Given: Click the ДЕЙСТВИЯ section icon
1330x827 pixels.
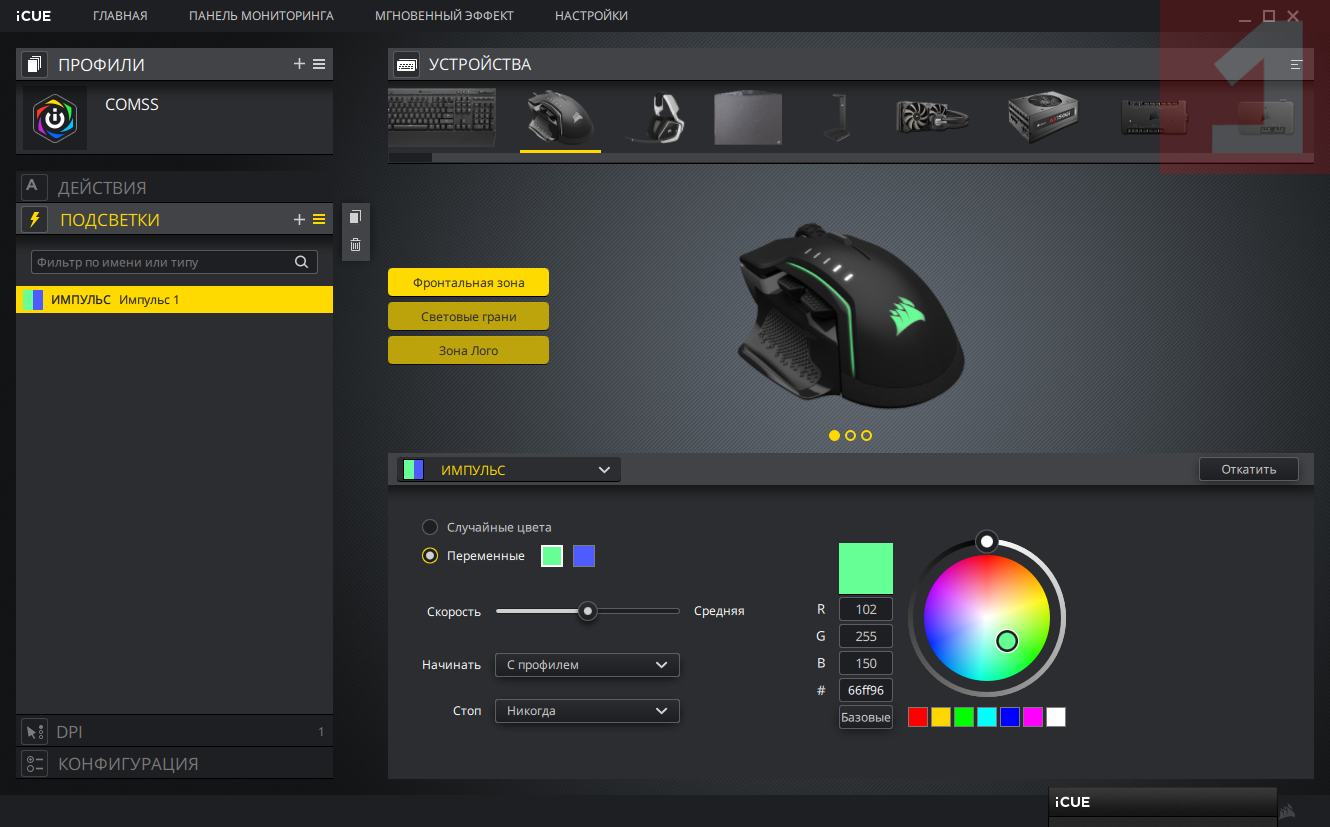Looking at the screenshot, I should pos(33,187).
